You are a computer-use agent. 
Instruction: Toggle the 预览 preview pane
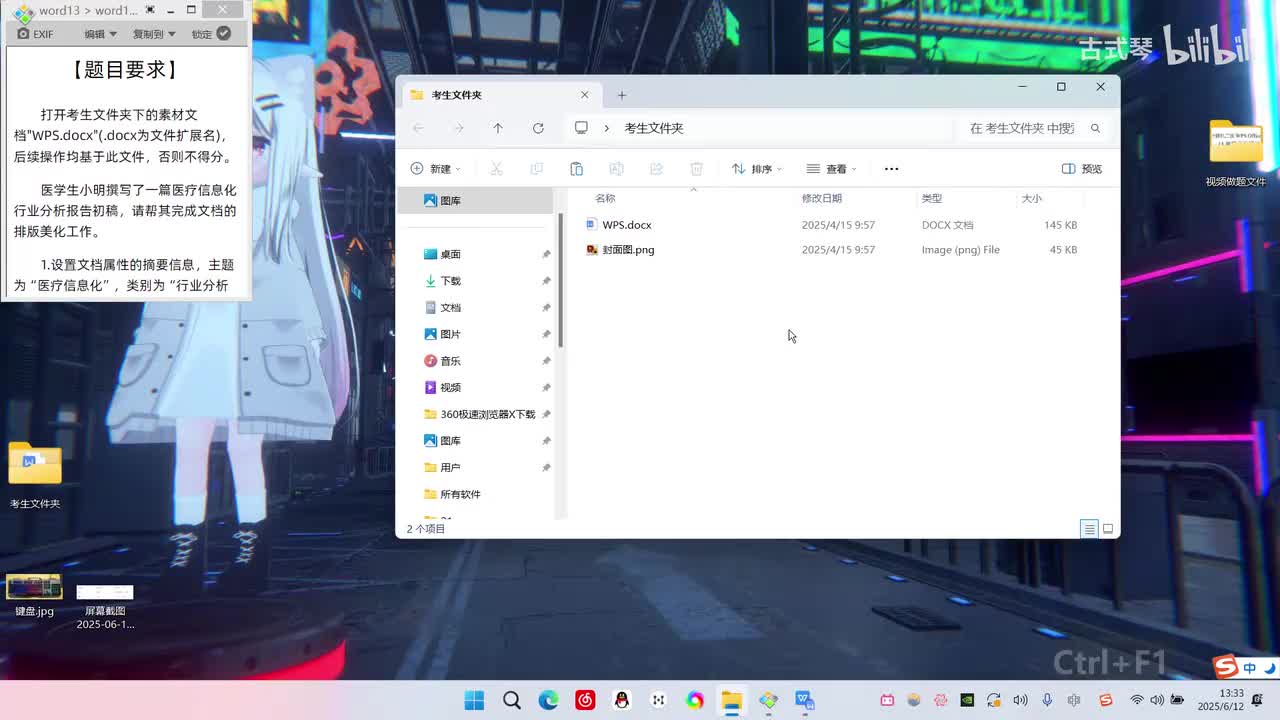(1082, 169)
